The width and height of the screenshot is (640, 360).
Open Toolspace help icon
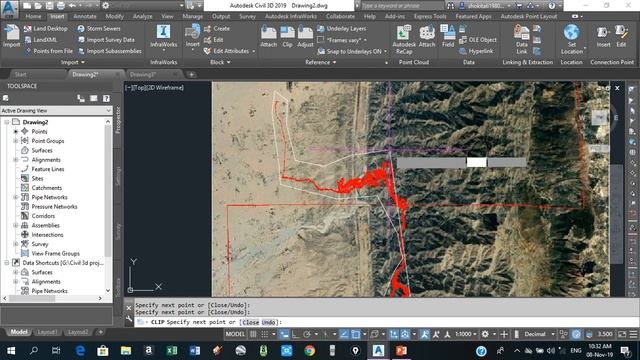(x=106, y=98)
